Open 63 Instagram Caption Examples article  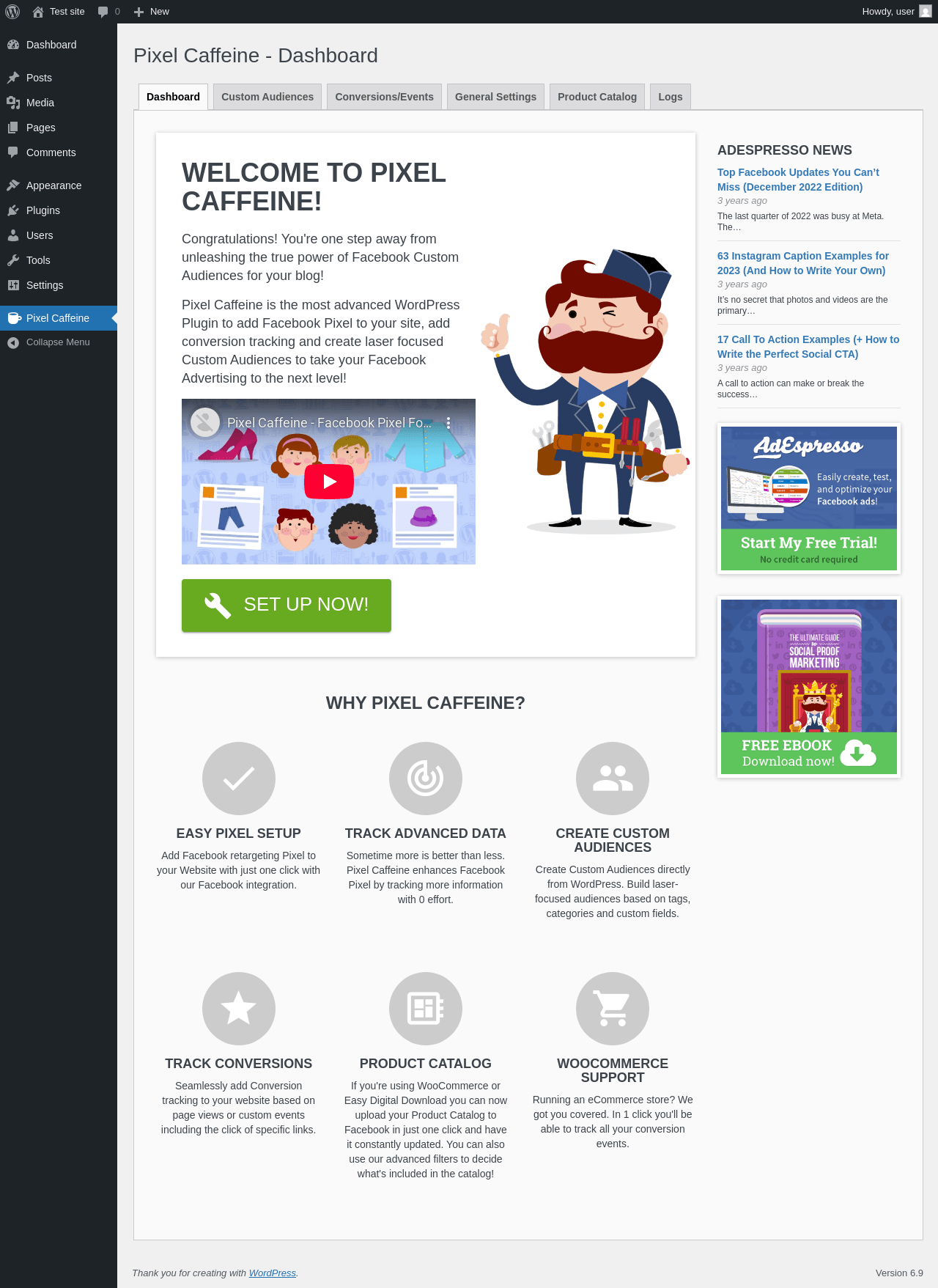803,263
